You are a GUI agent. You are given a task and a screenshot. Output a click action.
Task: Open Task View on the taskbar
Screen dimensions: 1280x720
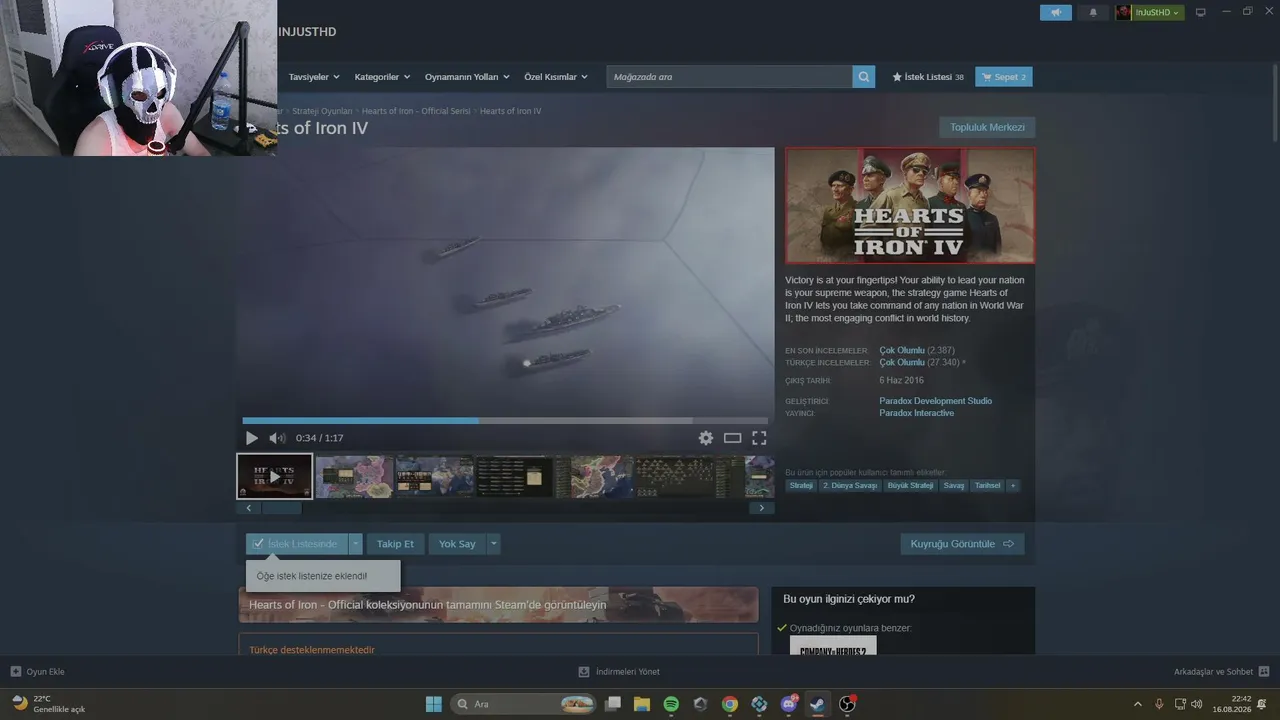tap(613, 704)
